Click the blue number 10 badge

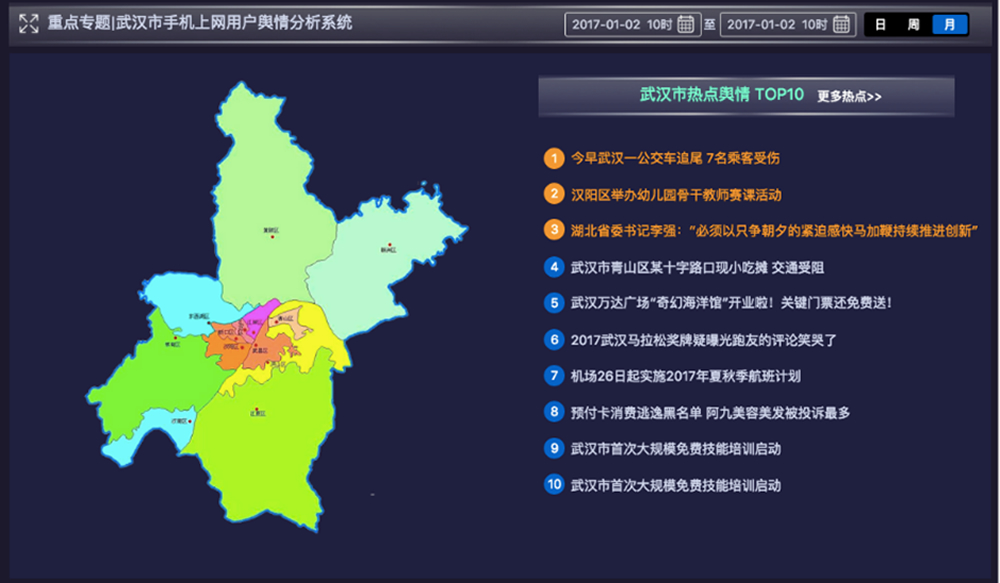553,485
